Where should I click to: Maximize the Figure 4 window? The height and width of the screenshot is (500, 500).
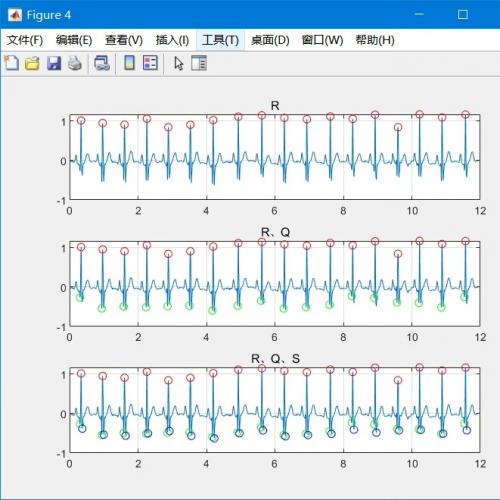coord(463,14)
